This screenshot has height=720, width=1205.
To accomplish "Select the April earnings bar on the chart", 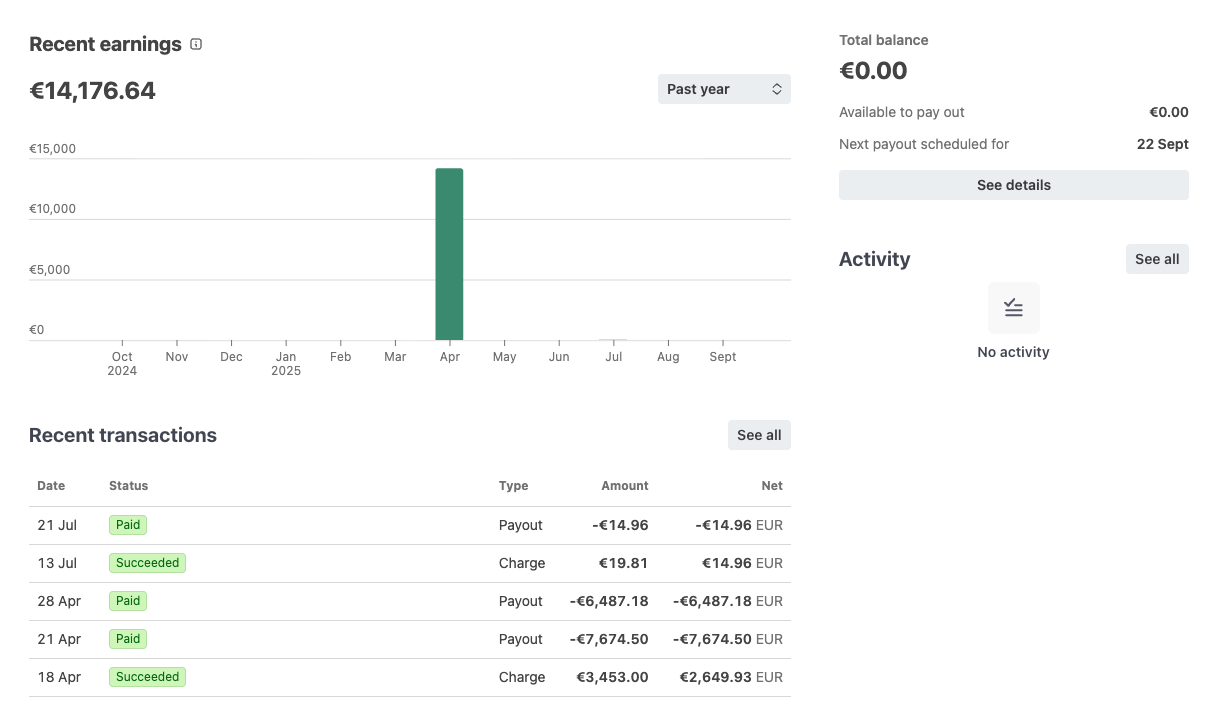I will [449, 253].
